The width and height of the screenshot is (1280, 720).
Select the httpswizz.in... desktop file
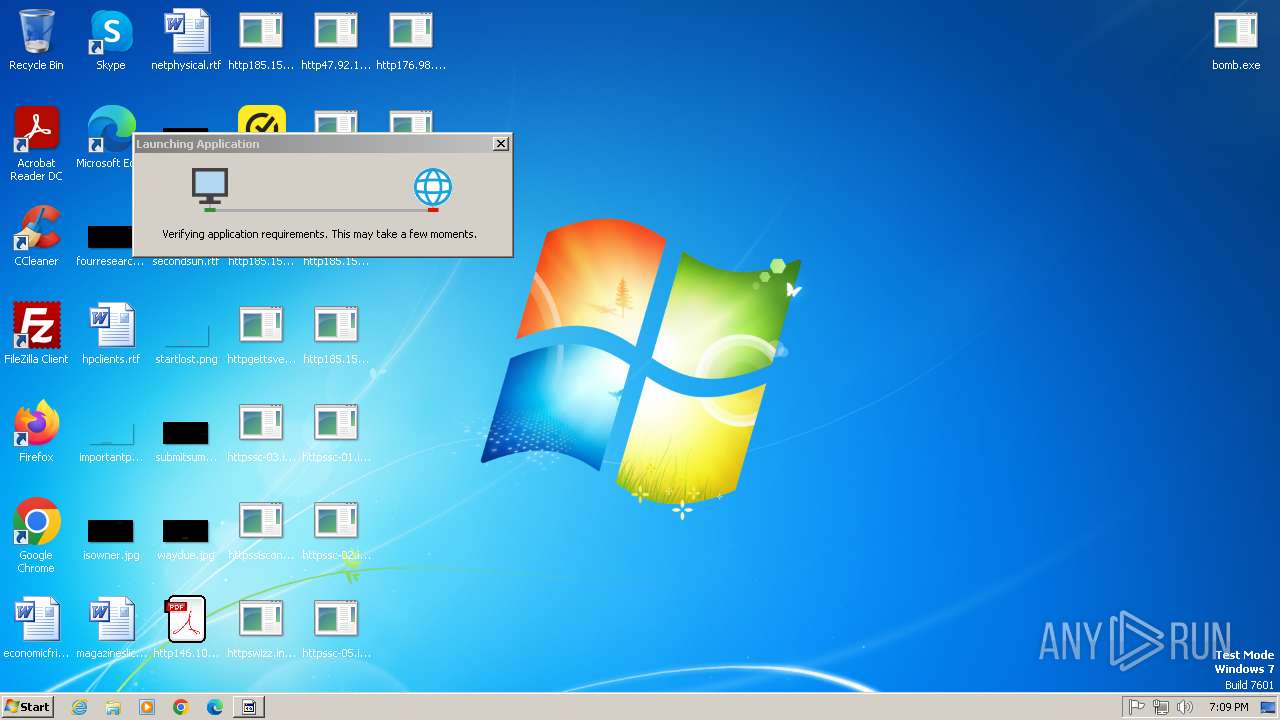tap(261, 628)
